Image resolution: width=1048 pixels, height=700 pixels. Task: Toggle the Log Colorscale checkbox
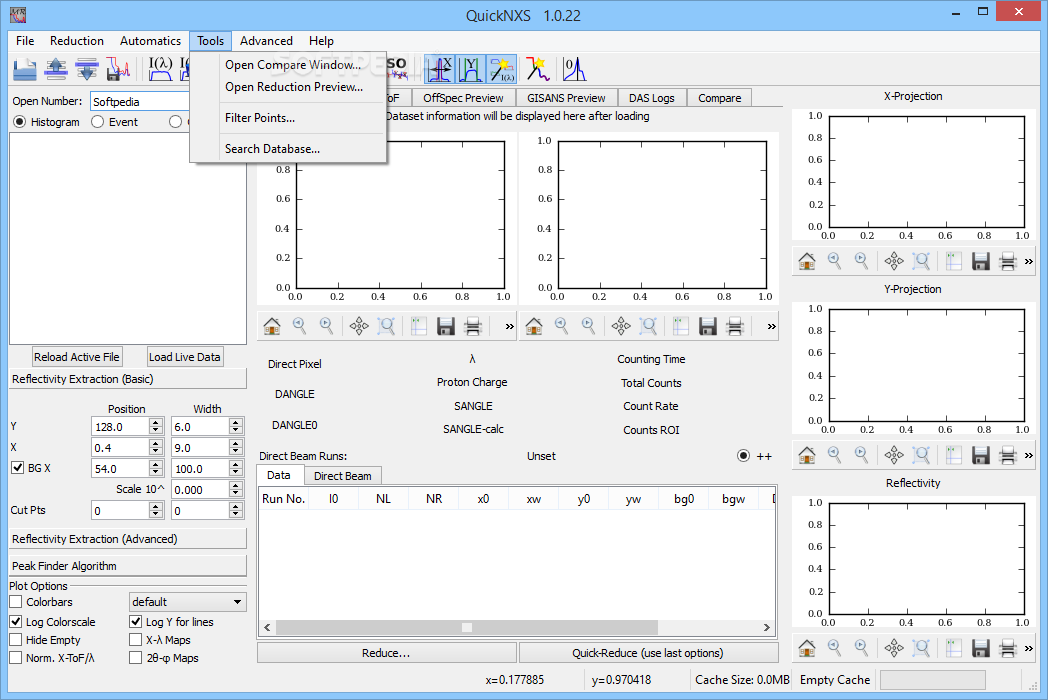pyautogui.click(x=16, y=622)
